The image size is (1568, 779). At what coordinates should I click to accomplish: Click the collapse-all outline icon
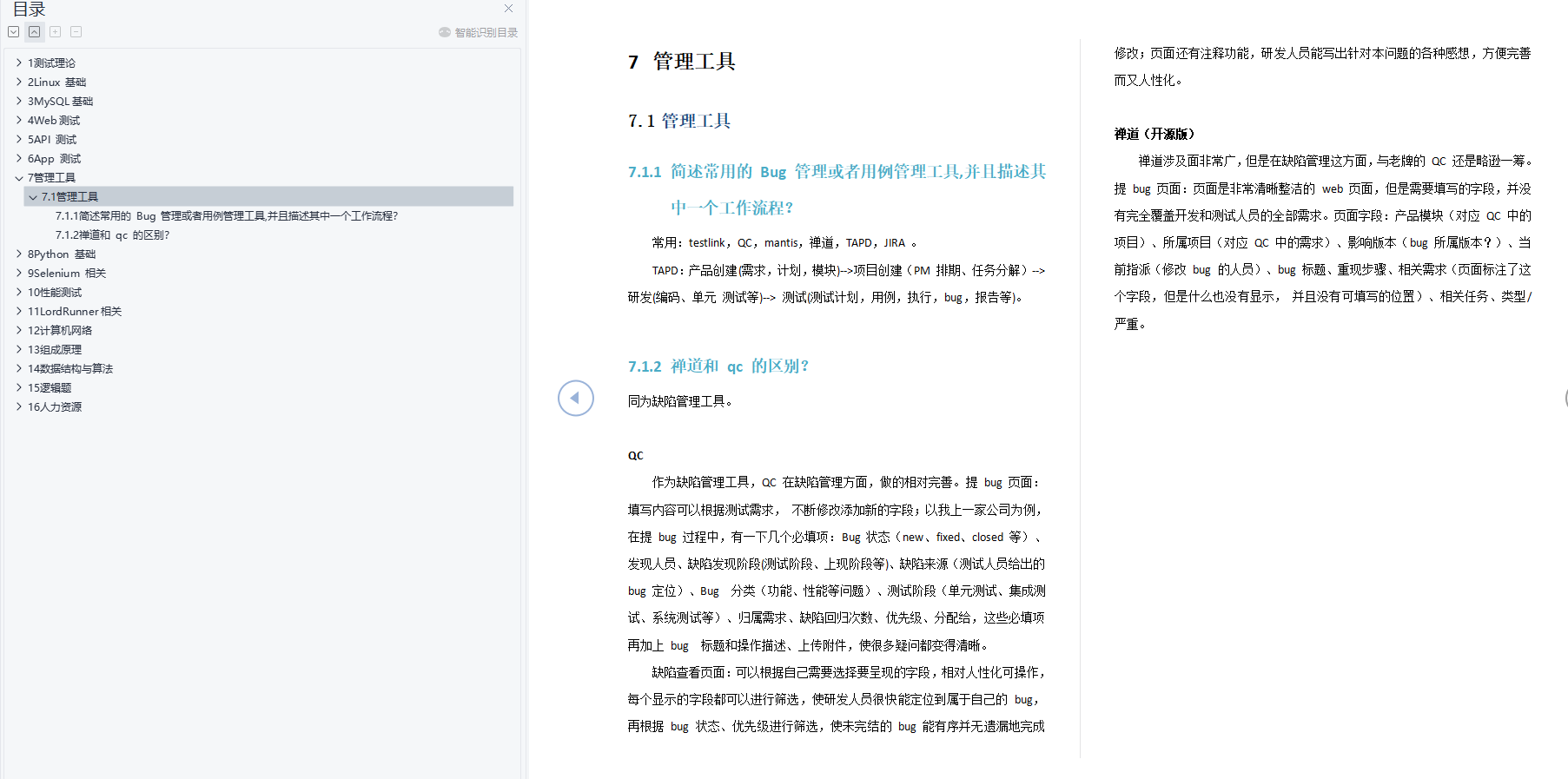(34, 32)
